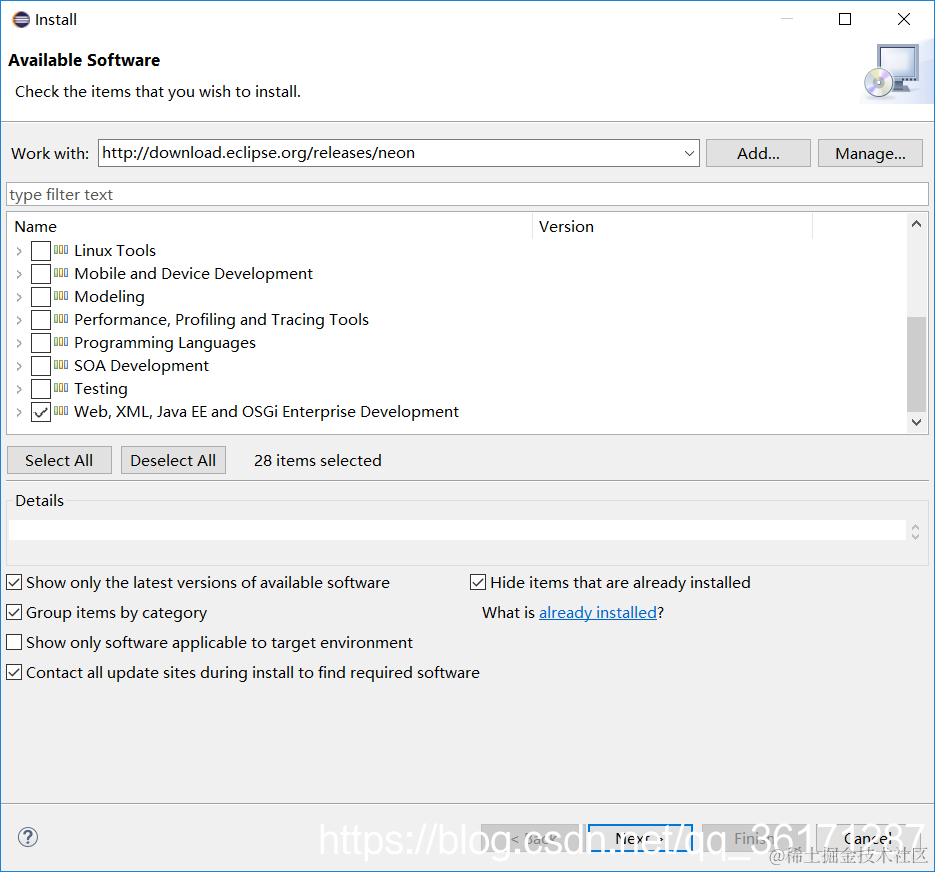Screen dimensions: 935x872
Task: Click the type filter text field
Action: 467,194
